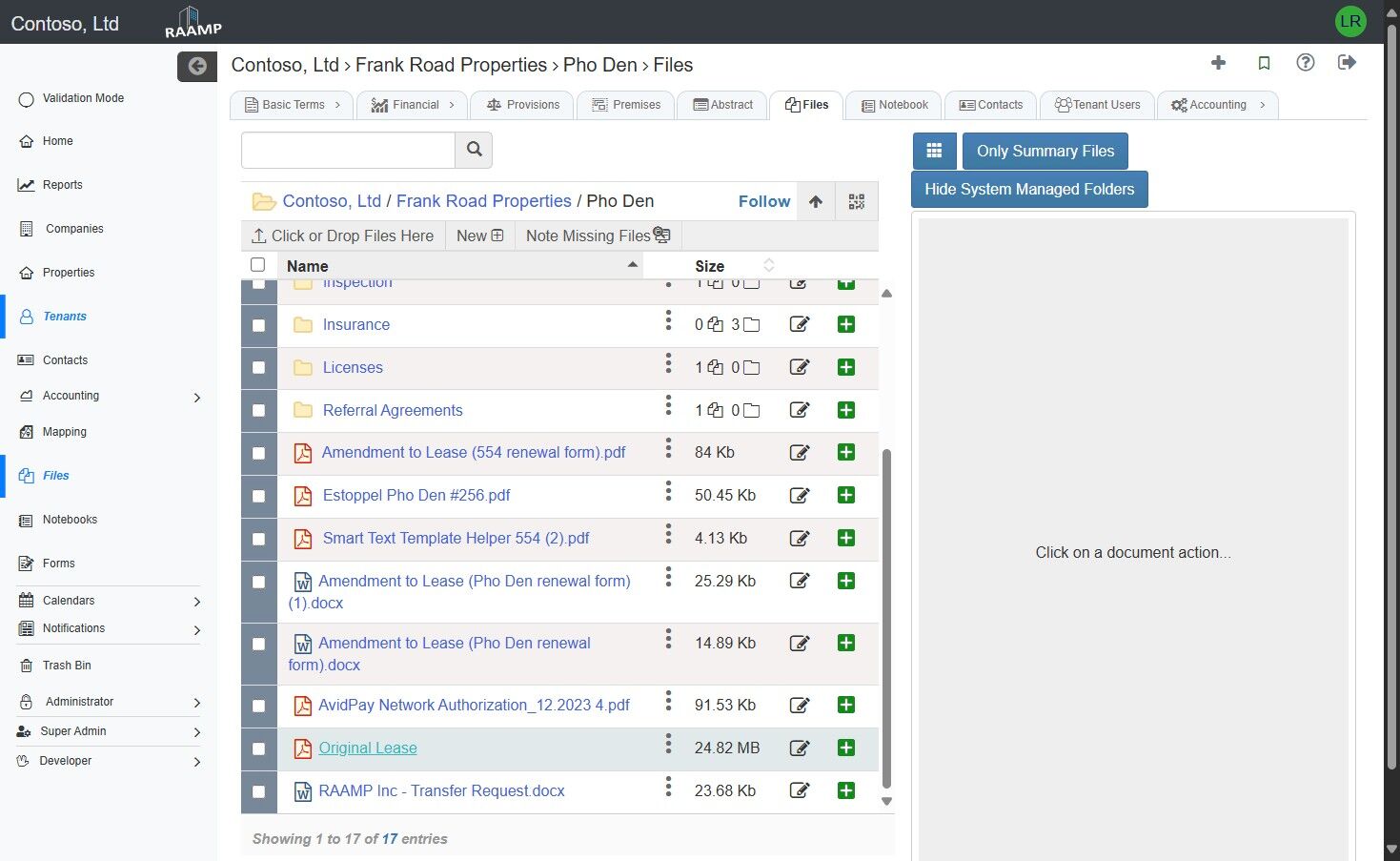
Task: Click the bookmark icon in header
Action: (x=1264, y=63)
